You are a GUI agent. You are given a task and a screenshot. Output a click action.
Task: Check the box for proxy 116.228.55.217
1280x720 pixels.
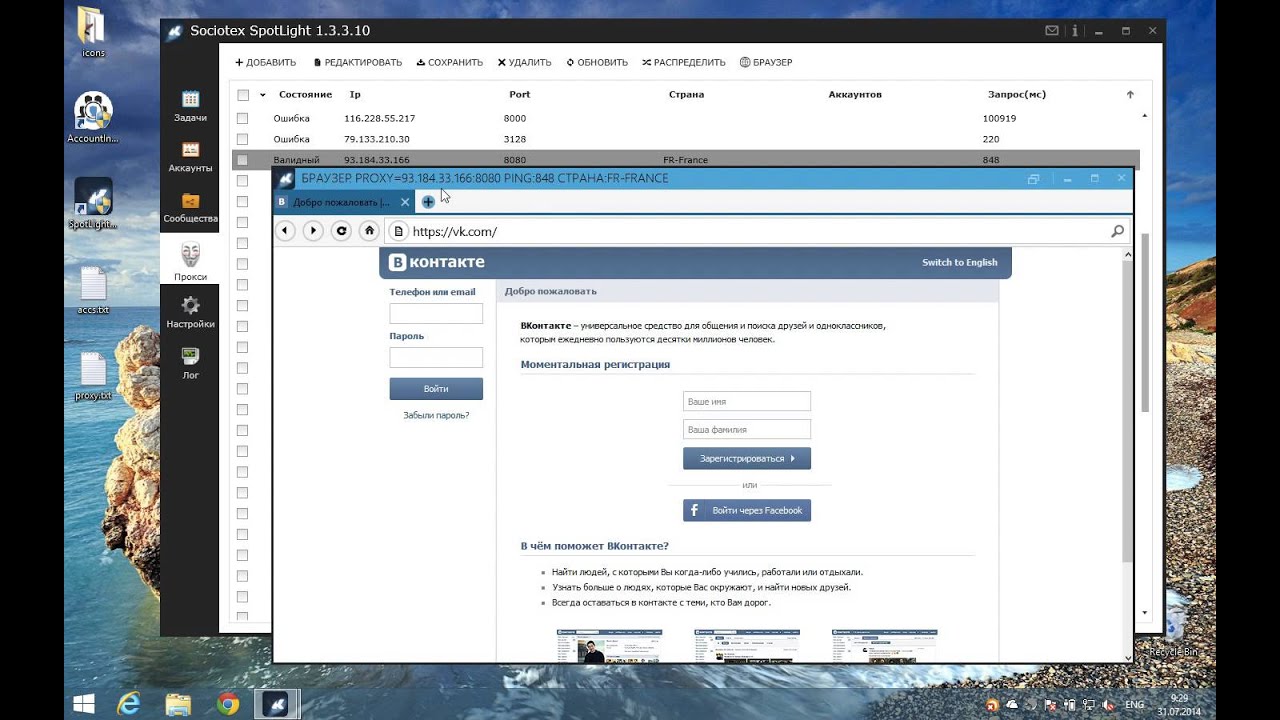242,118
